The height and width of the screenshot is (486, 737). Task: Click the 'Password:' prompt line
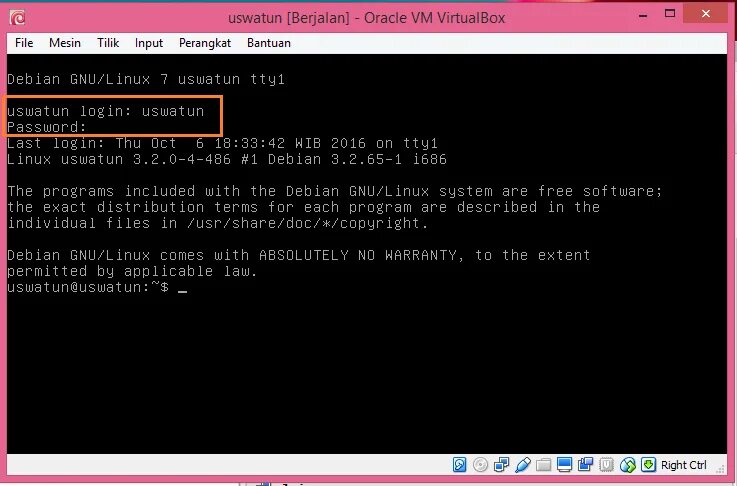coord(47,127)
